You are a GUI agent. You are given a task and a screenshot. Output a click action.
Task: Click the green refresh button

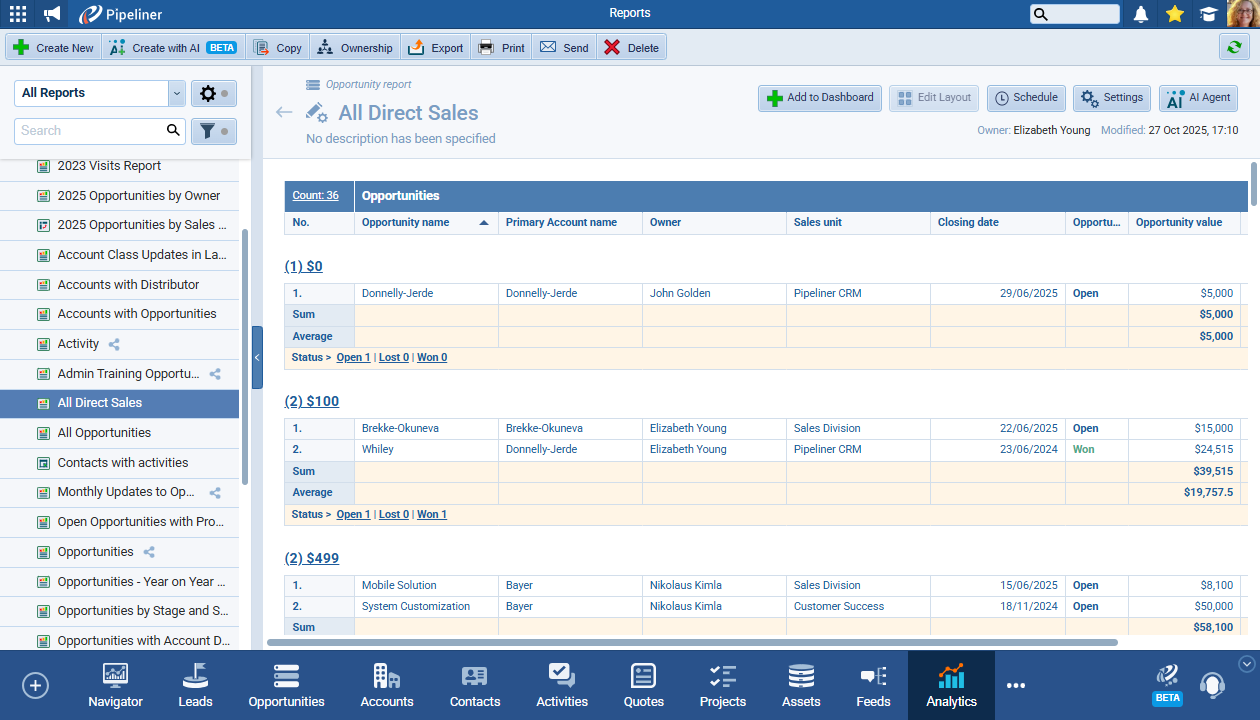(1233, 47)
